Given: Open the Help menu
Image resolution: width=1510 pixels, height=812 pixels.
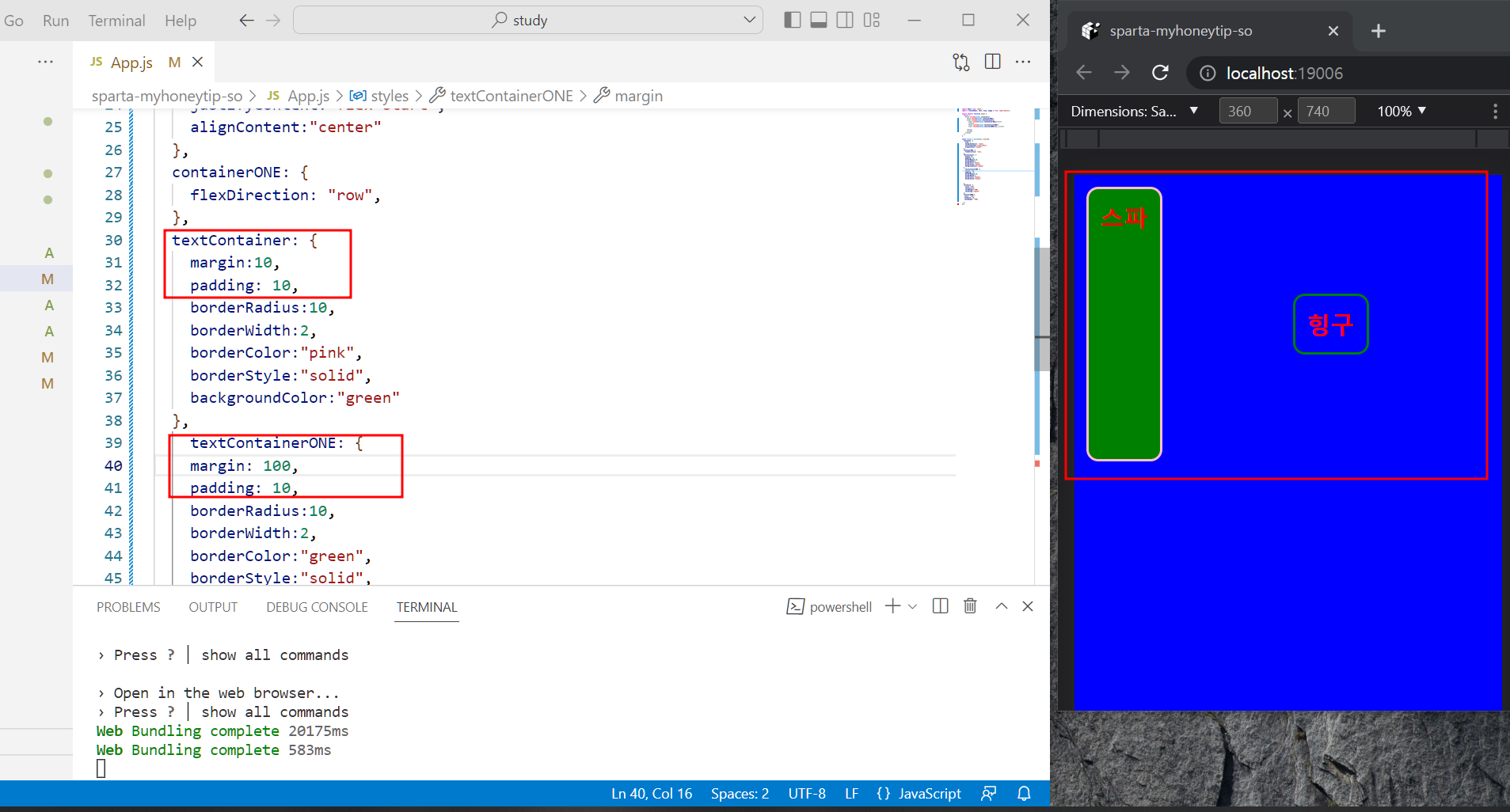Looking at the screenshot, I should coord(181,21).
